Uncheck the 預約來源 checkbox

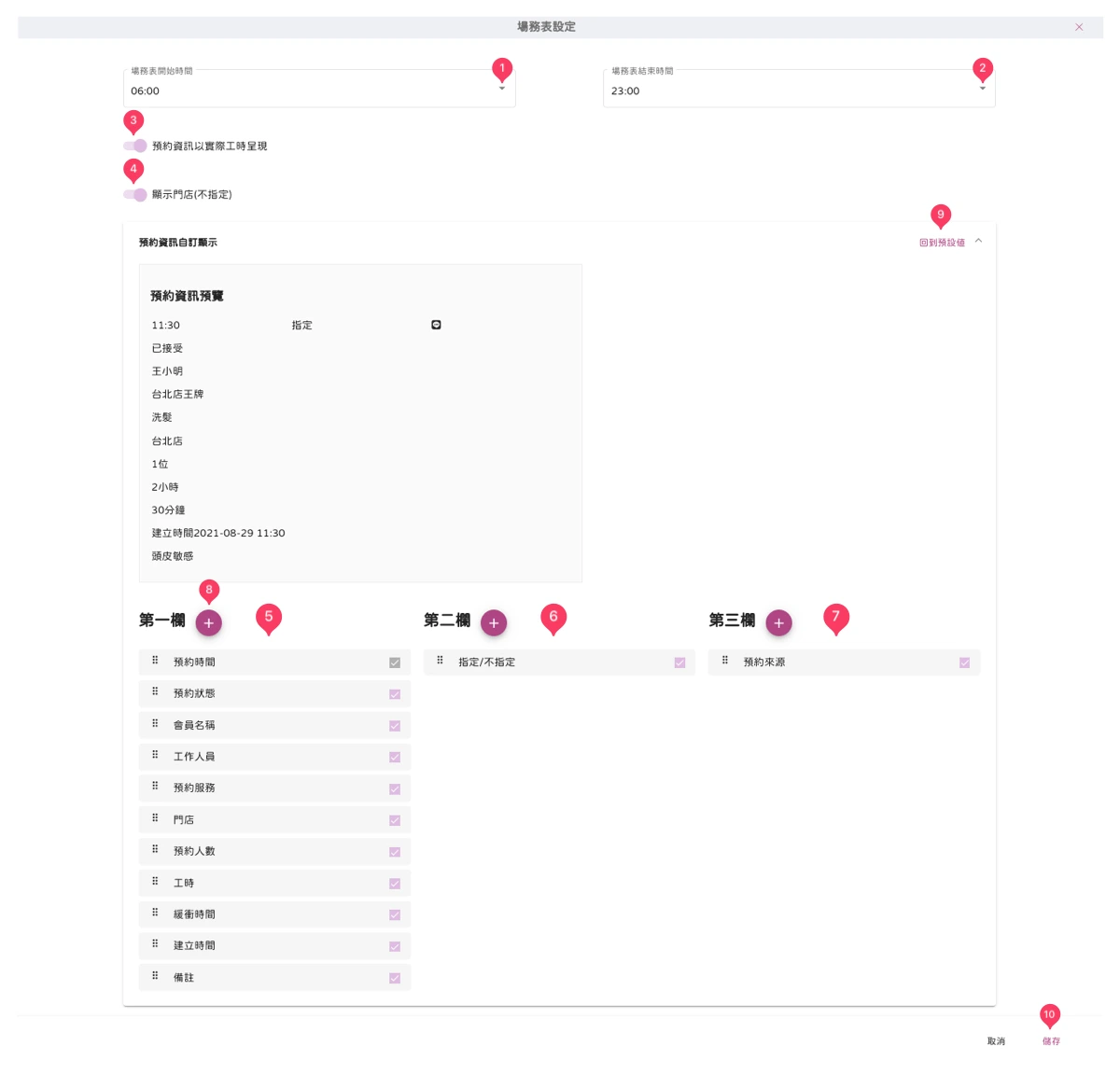pyautogui.click(x=964, y=663)
